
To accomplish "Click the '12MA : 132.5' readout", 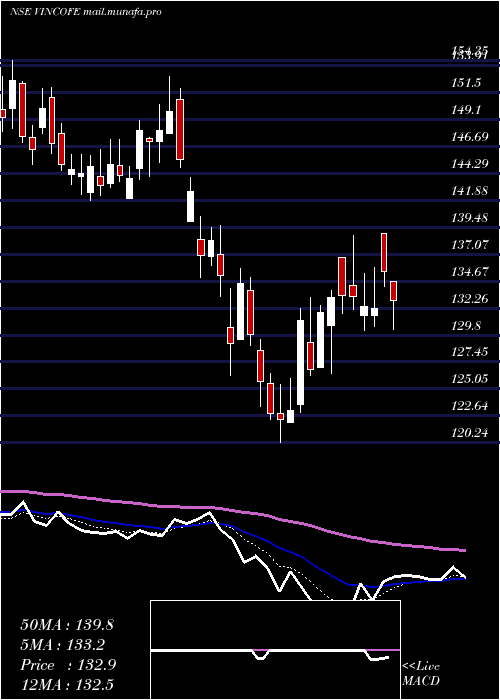I will (67, 685).
